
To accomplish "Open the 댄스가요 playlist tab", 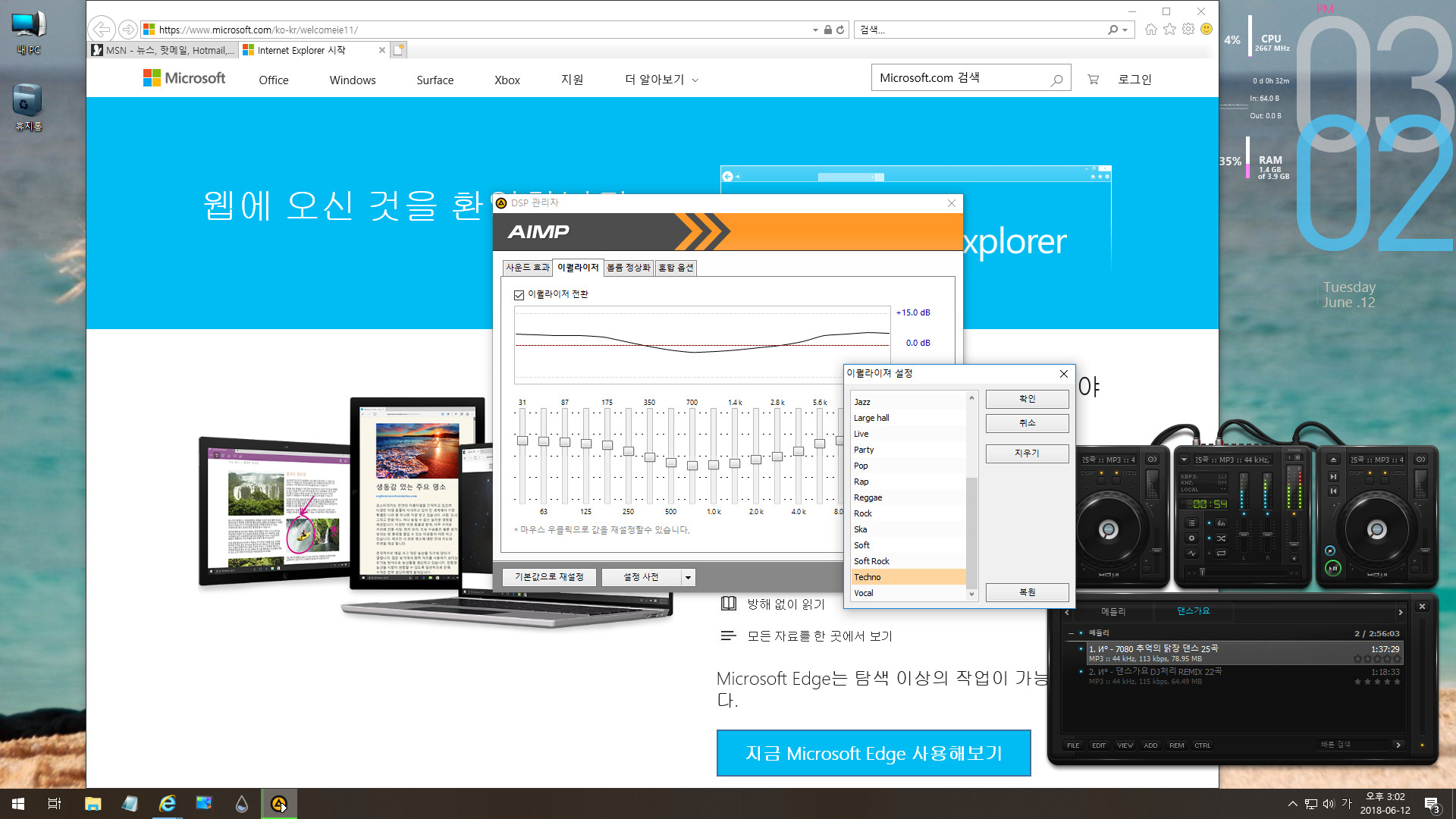I will (1193, 611).
